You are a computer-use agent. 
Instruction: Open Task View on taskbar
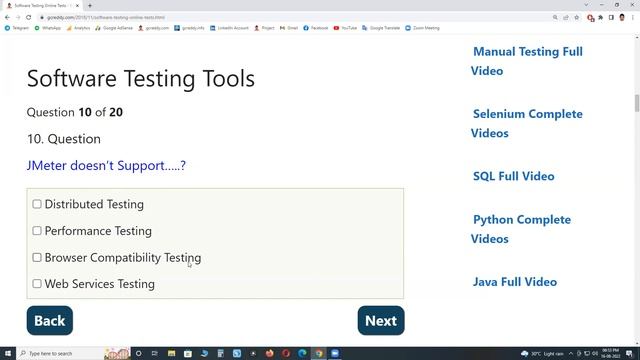pyautogui.click(x=155, y=353)
